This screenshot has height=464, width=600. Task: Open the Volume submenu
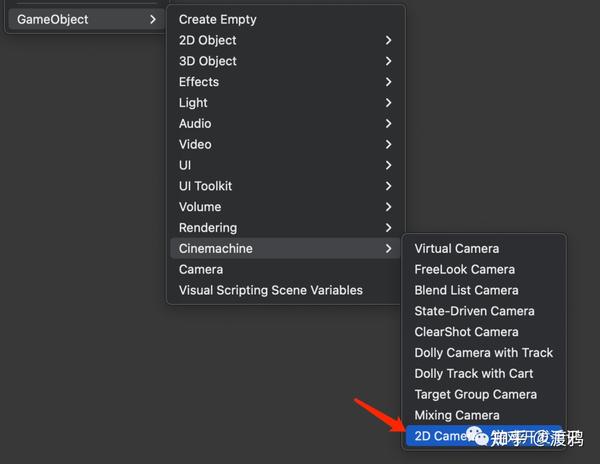(x=200, y=207)
